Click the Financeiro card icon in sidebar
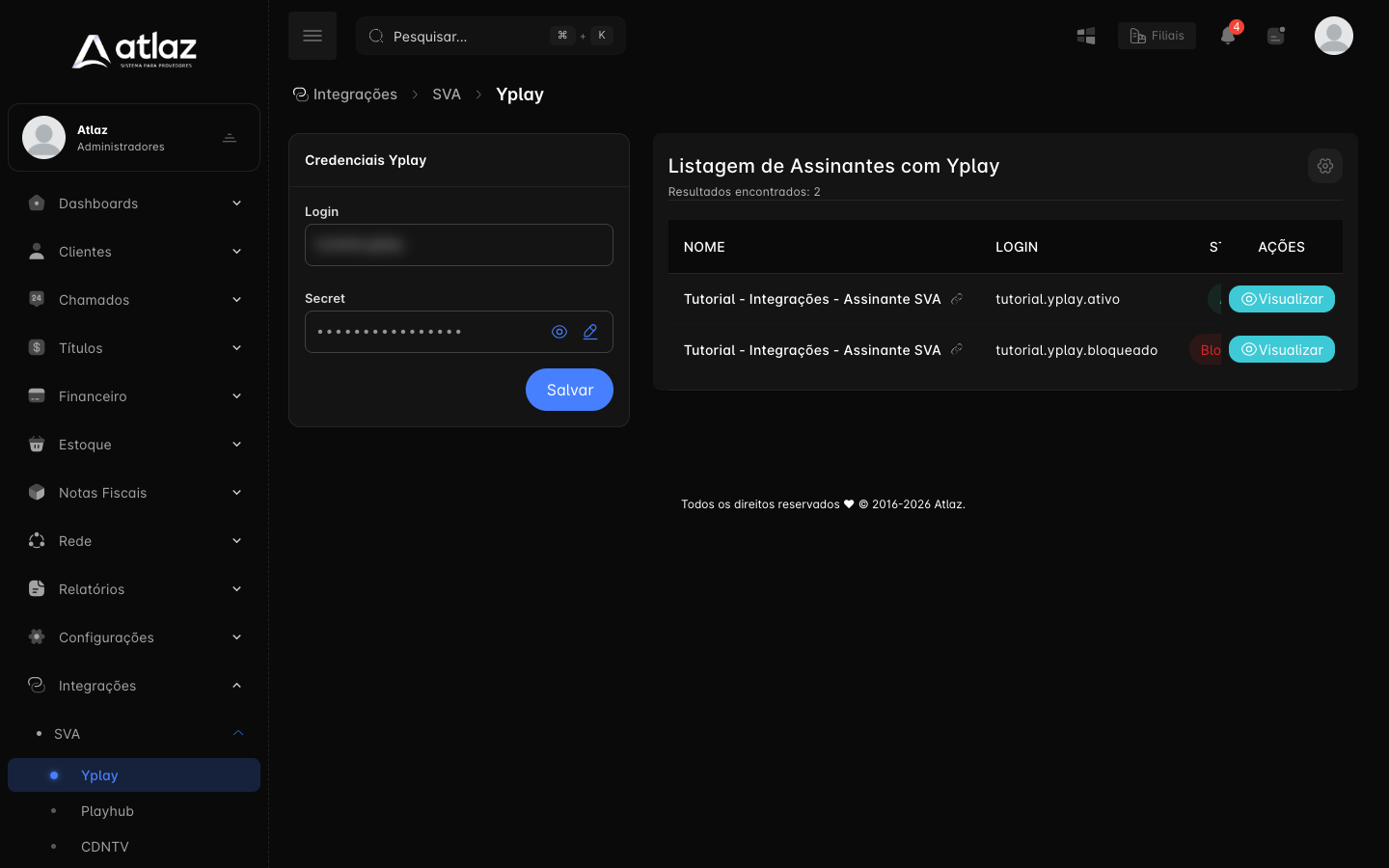 point(37,396)
